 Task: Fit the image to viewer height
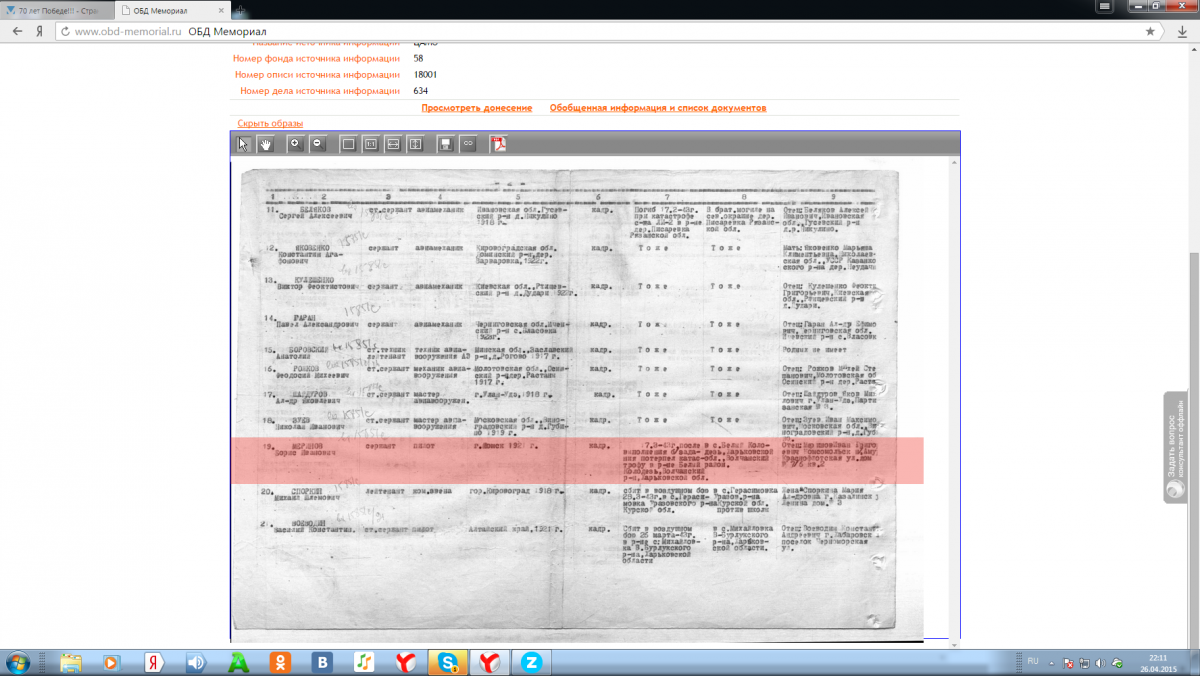point(415,144)
